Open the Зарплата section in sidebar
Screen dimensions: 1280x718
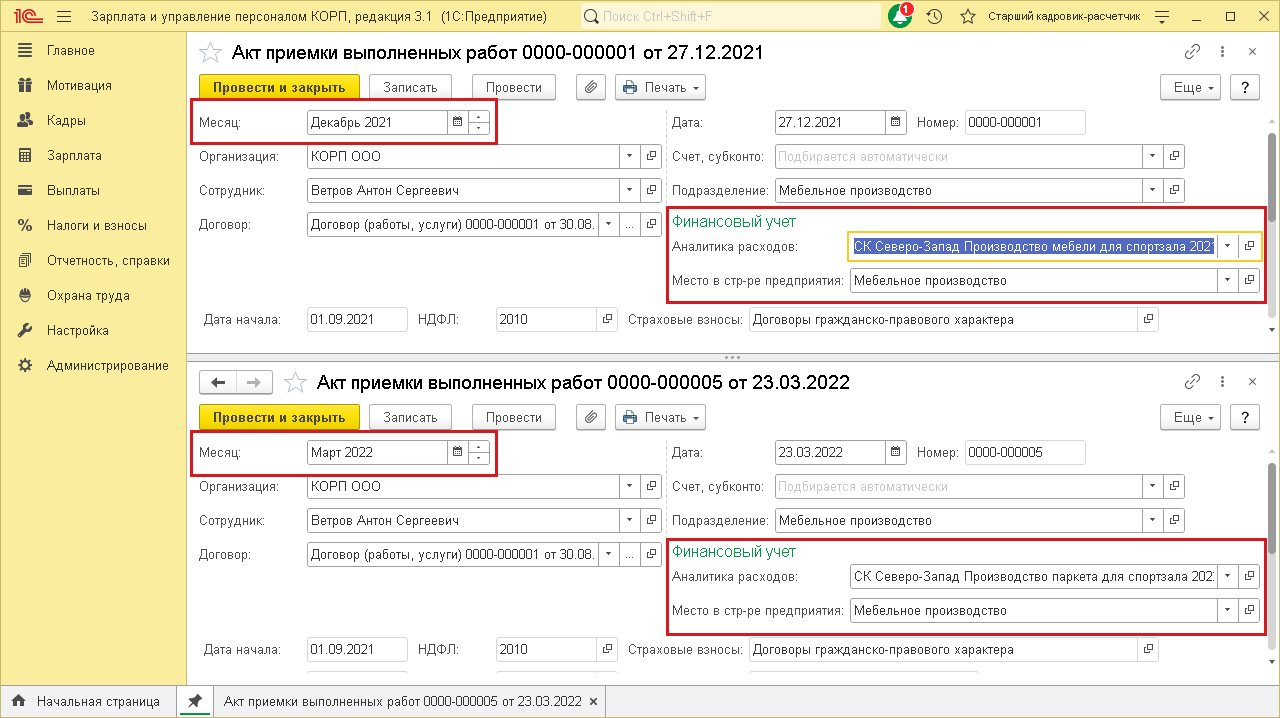click(x=74, y=155)
